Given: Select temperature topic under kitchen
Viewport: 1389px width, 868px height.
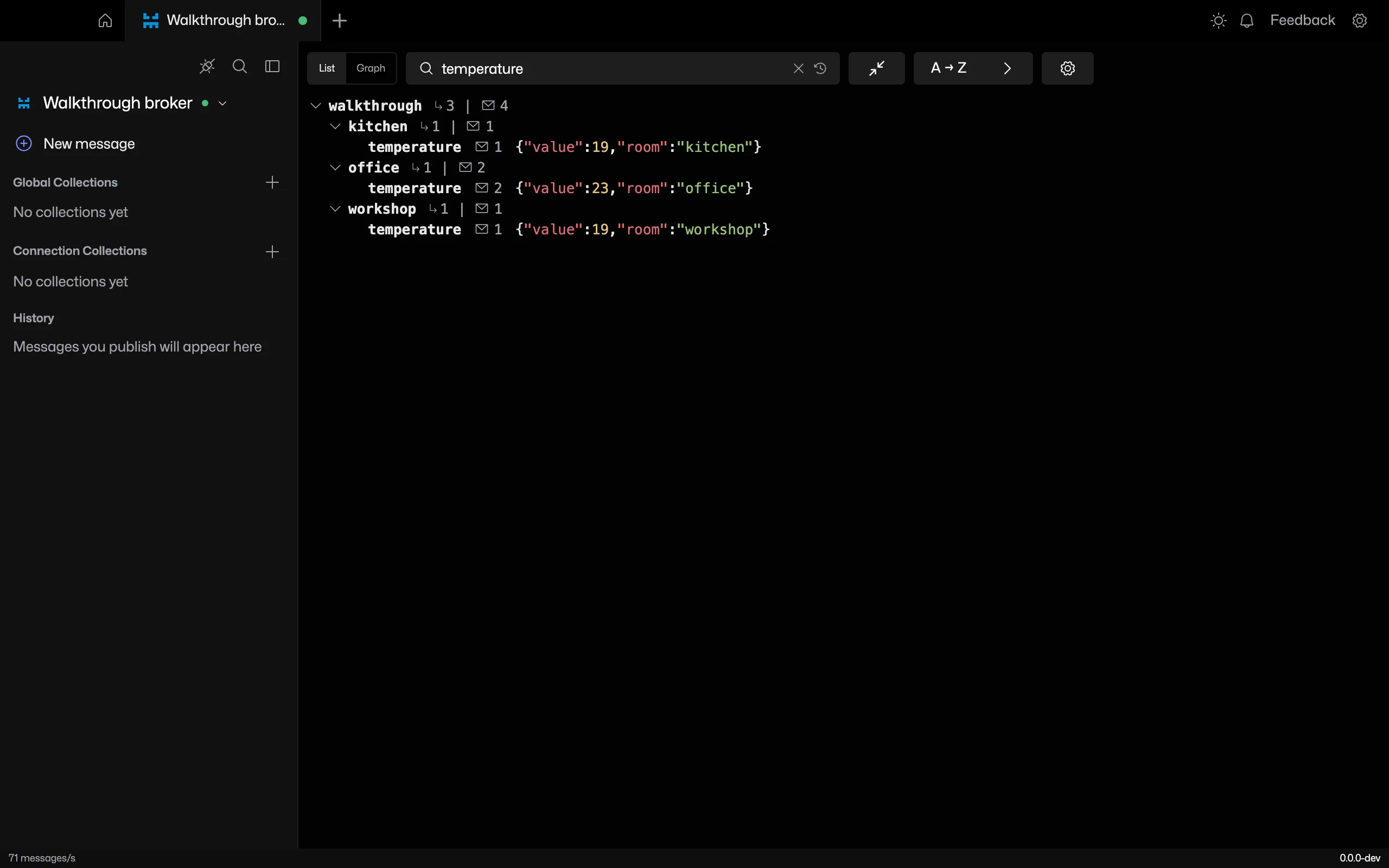Looking at the screenshot, I should 415,147.
